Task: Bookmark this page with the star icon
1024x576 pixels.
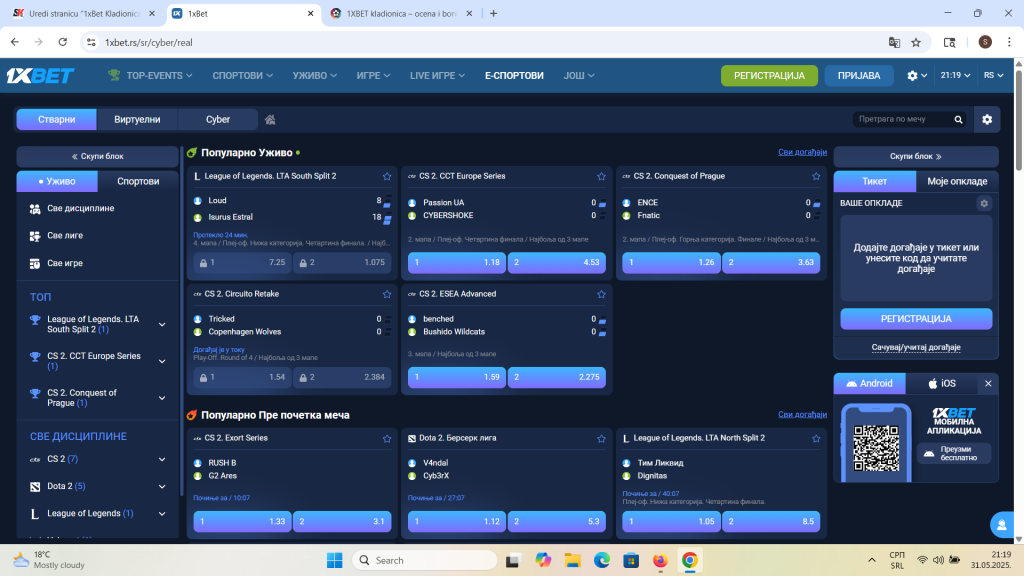Action: tap(916, 42)
